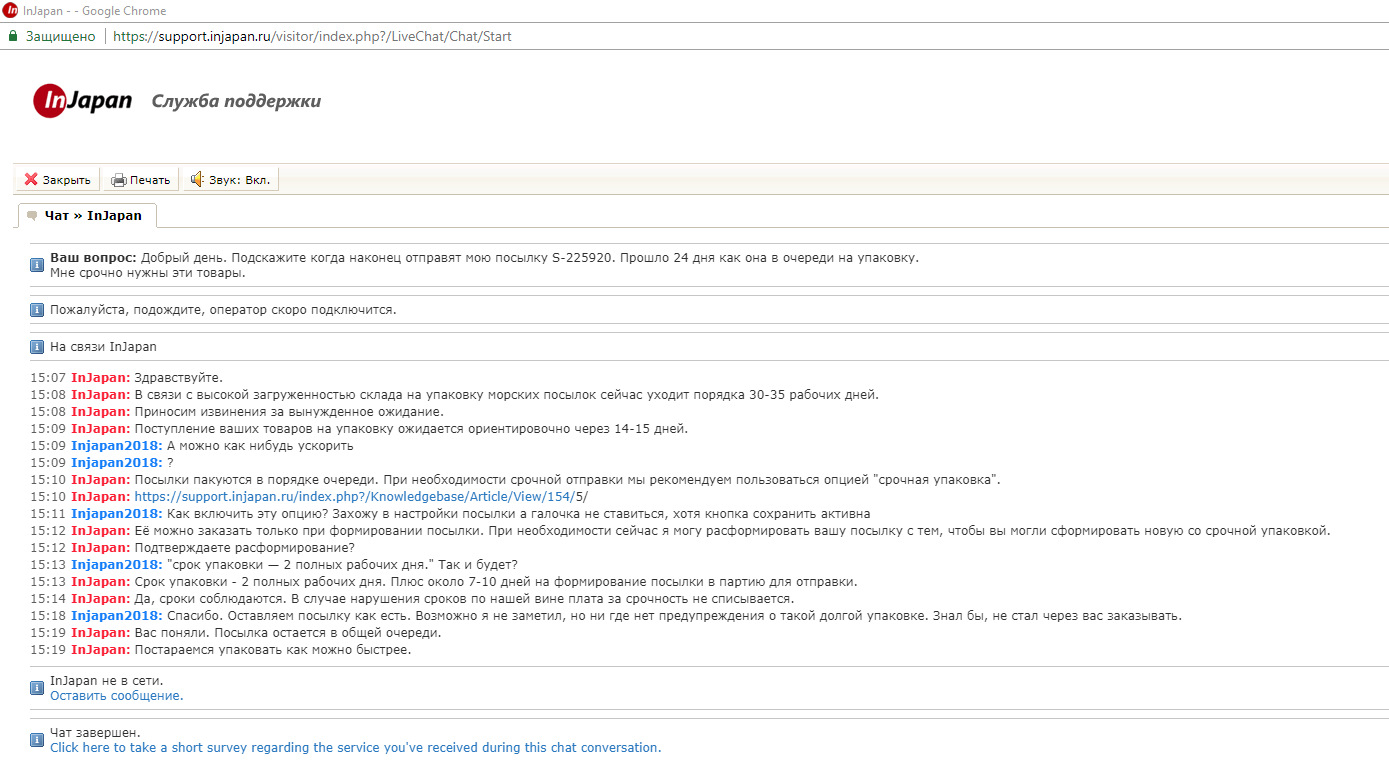Click the red Close toolbar icon
1389x760 pixels.
pos(31,180)
